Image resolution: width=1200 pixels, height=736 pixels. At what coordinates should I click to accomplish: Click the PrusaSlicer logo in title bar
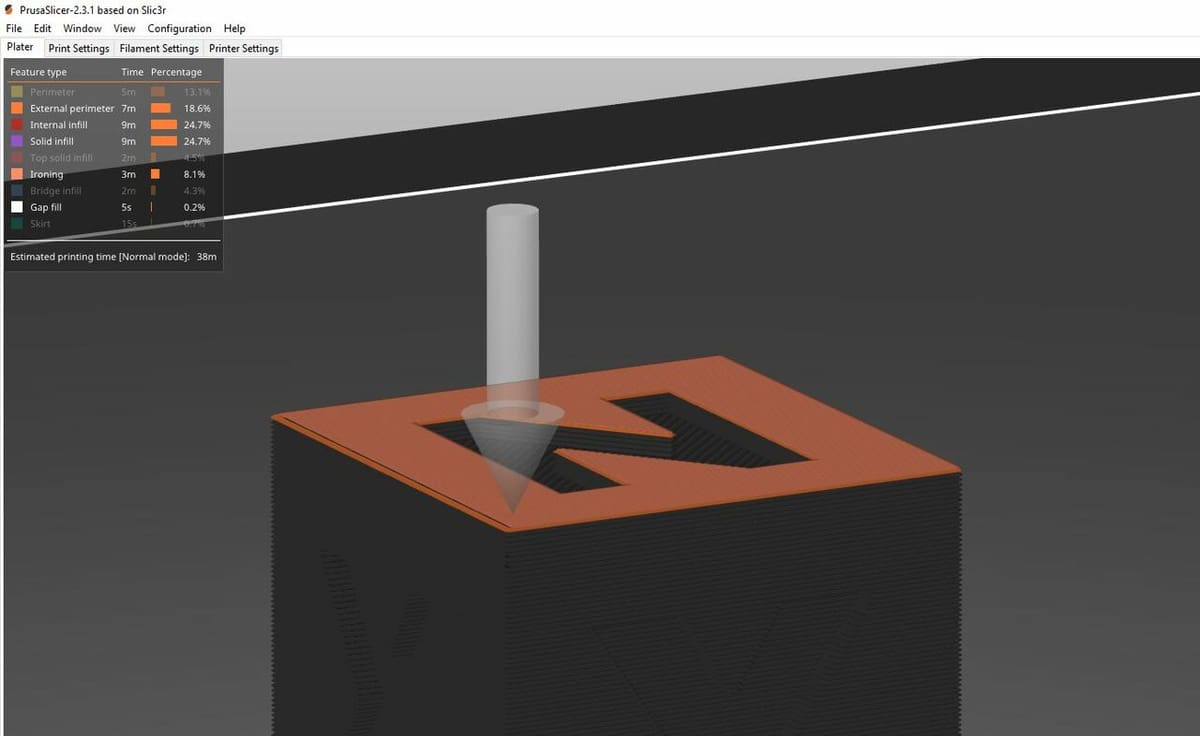tap(10, 9)
